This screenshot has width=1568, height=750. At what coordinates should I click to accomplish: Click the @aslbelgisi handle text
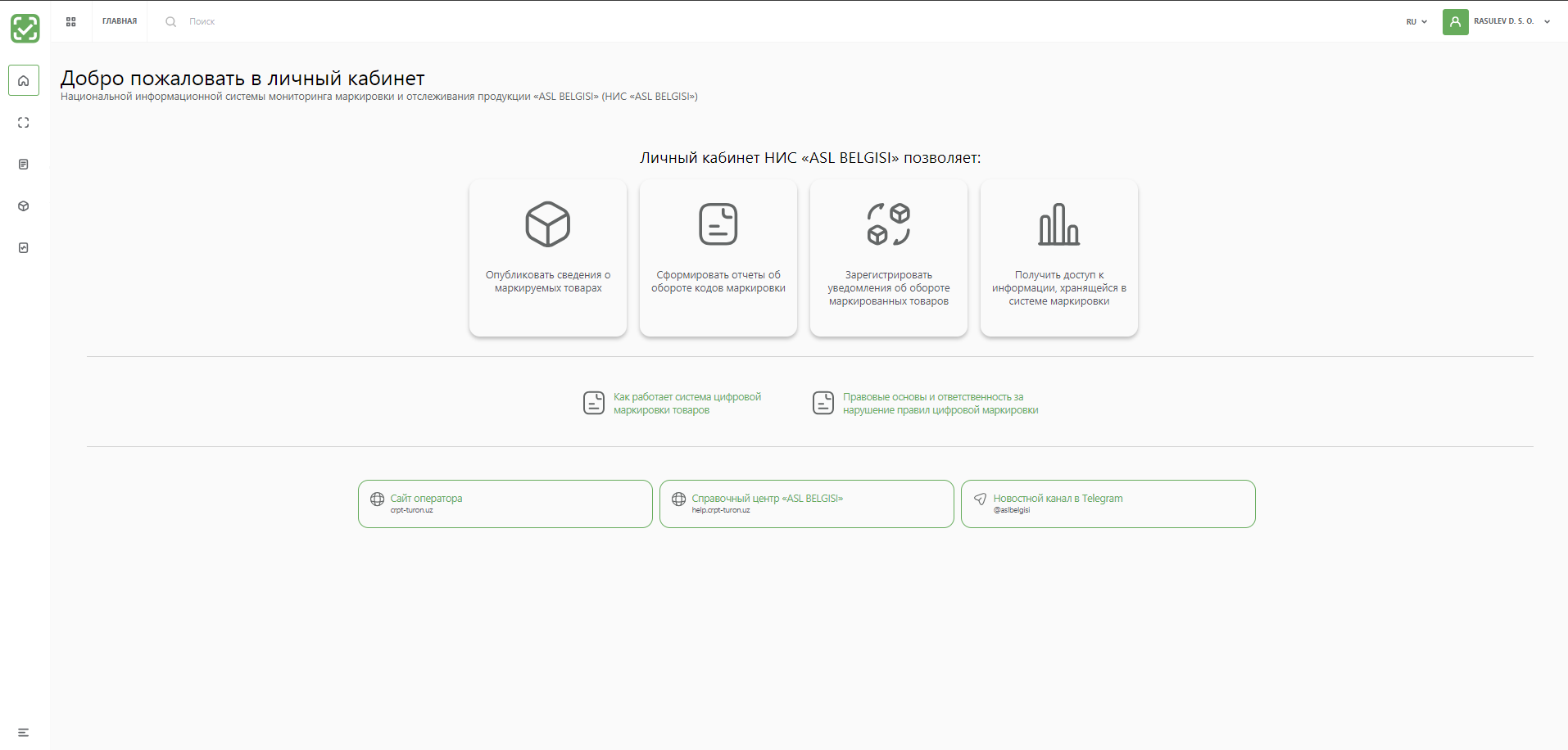point(1012,510)
